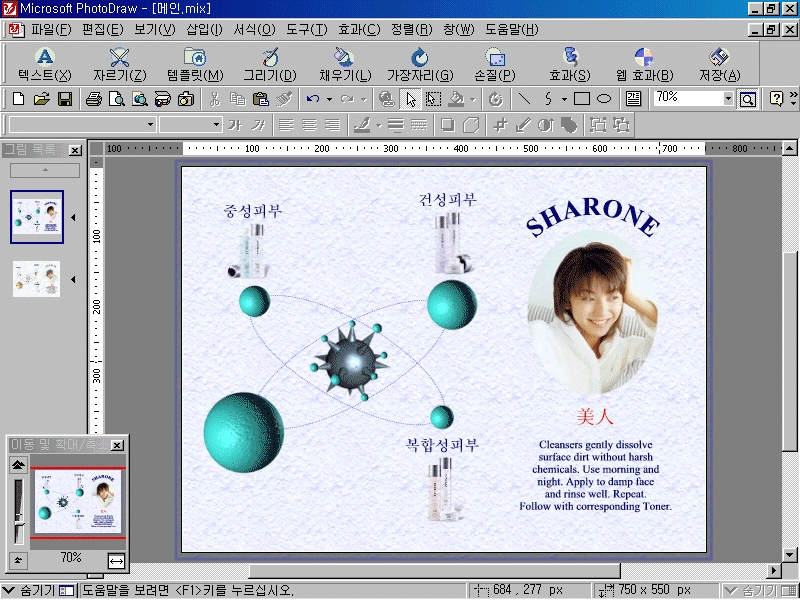This screenshot has height=600, width=800.
Task: Open the 그리기(D) draw tool
Action: tap(270, 64)
